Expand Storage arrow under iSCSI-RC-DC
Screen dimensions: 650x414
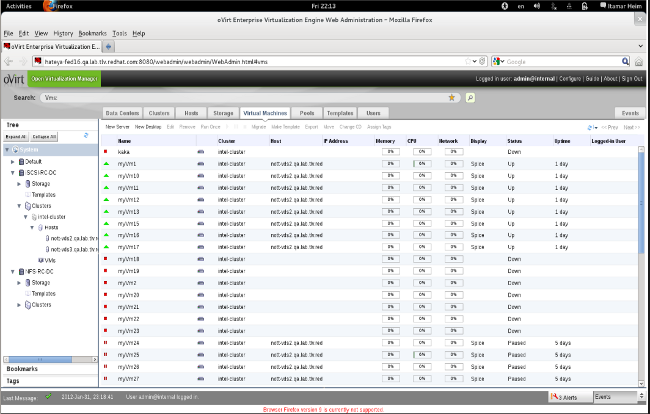click(x=19, y=184)
